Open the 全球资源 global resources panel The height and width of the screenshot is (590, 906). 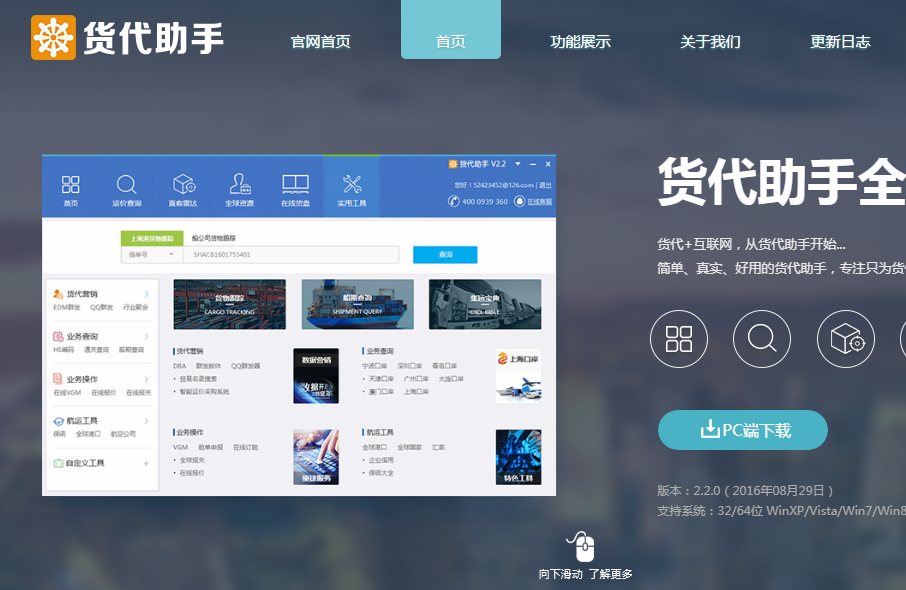coord(239,187)
